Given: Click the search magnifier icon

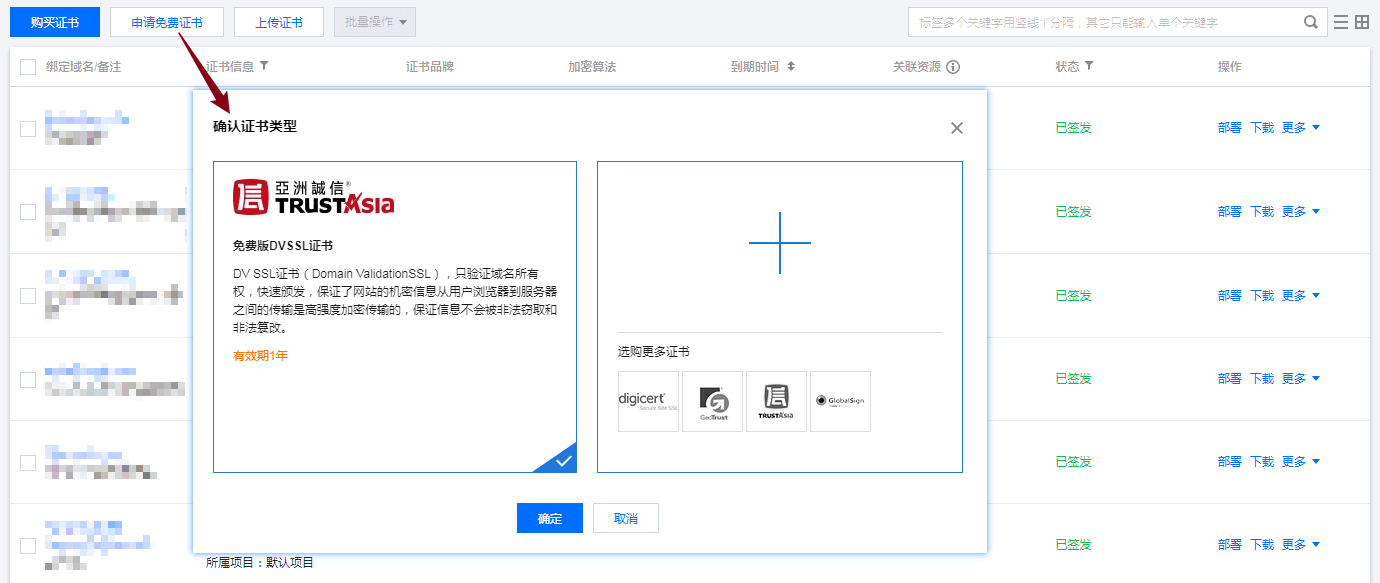Looking at the screenshot, I should [1311, 22].
